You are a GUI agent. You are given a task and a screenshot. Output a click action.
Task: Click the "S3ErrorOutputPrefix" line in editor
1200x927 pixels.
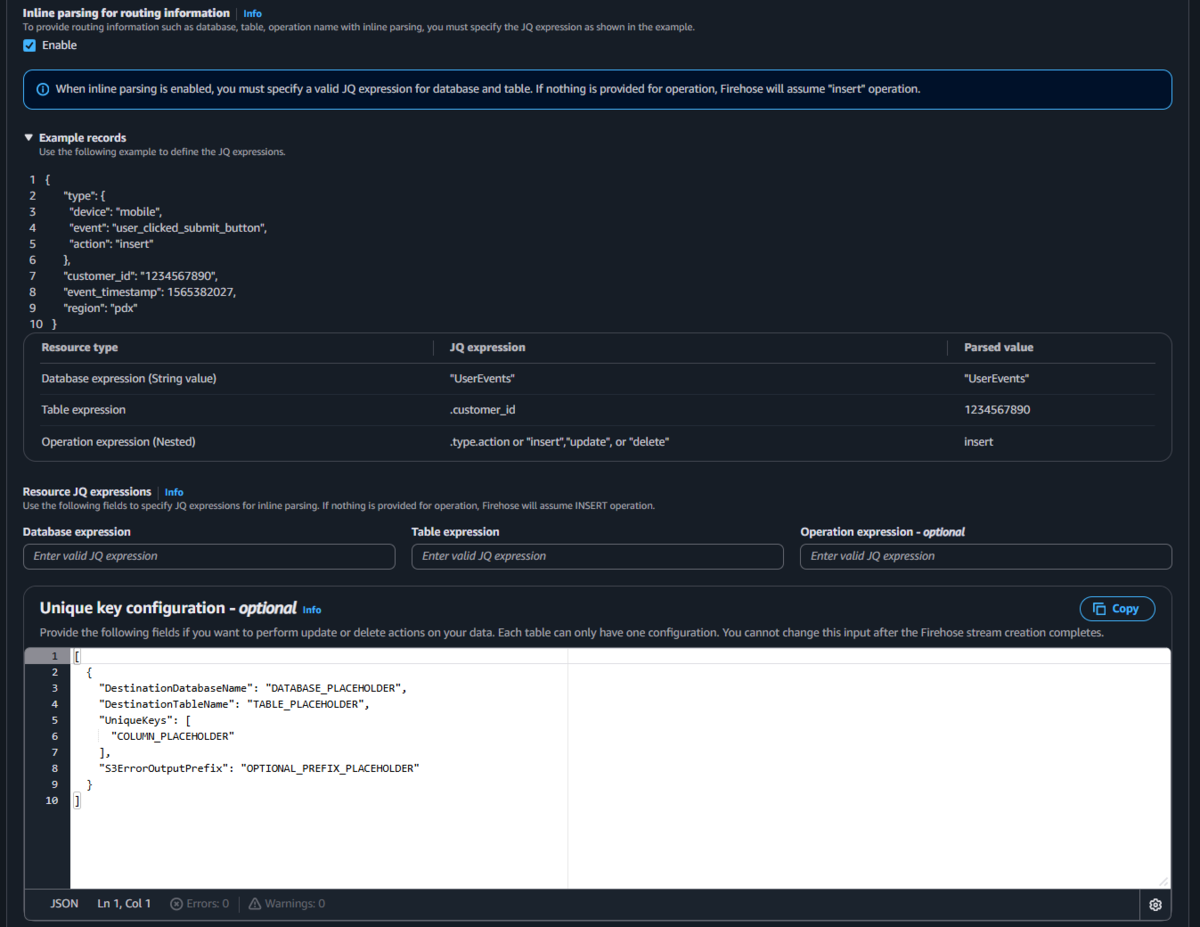coord(258,768)
